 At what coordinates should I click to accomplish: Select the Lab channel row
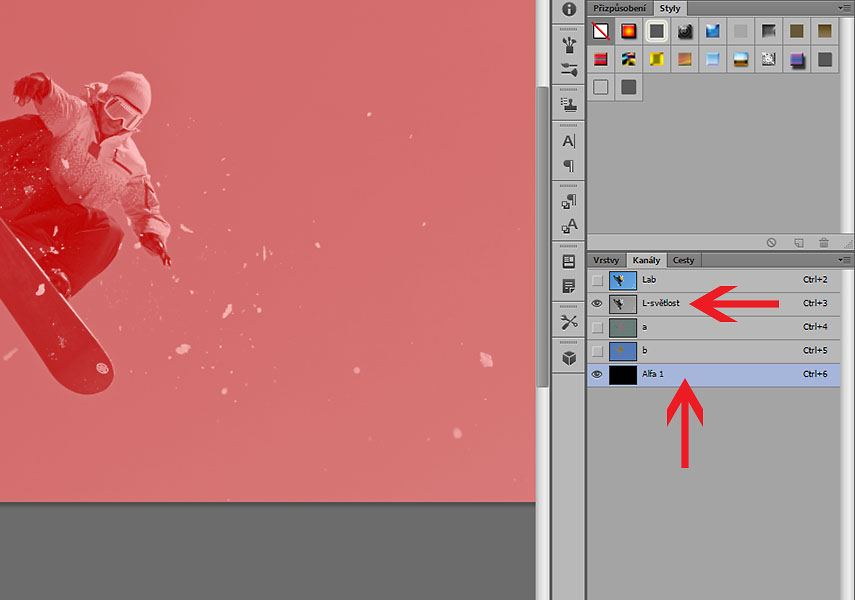(x=713, y=280)
